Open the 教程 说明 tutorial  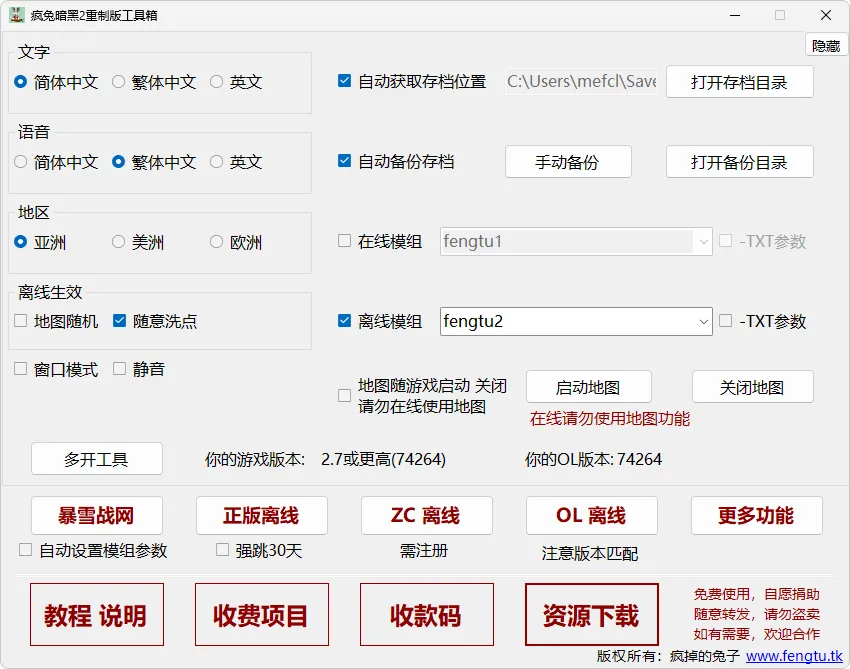(x=97, y=616)
